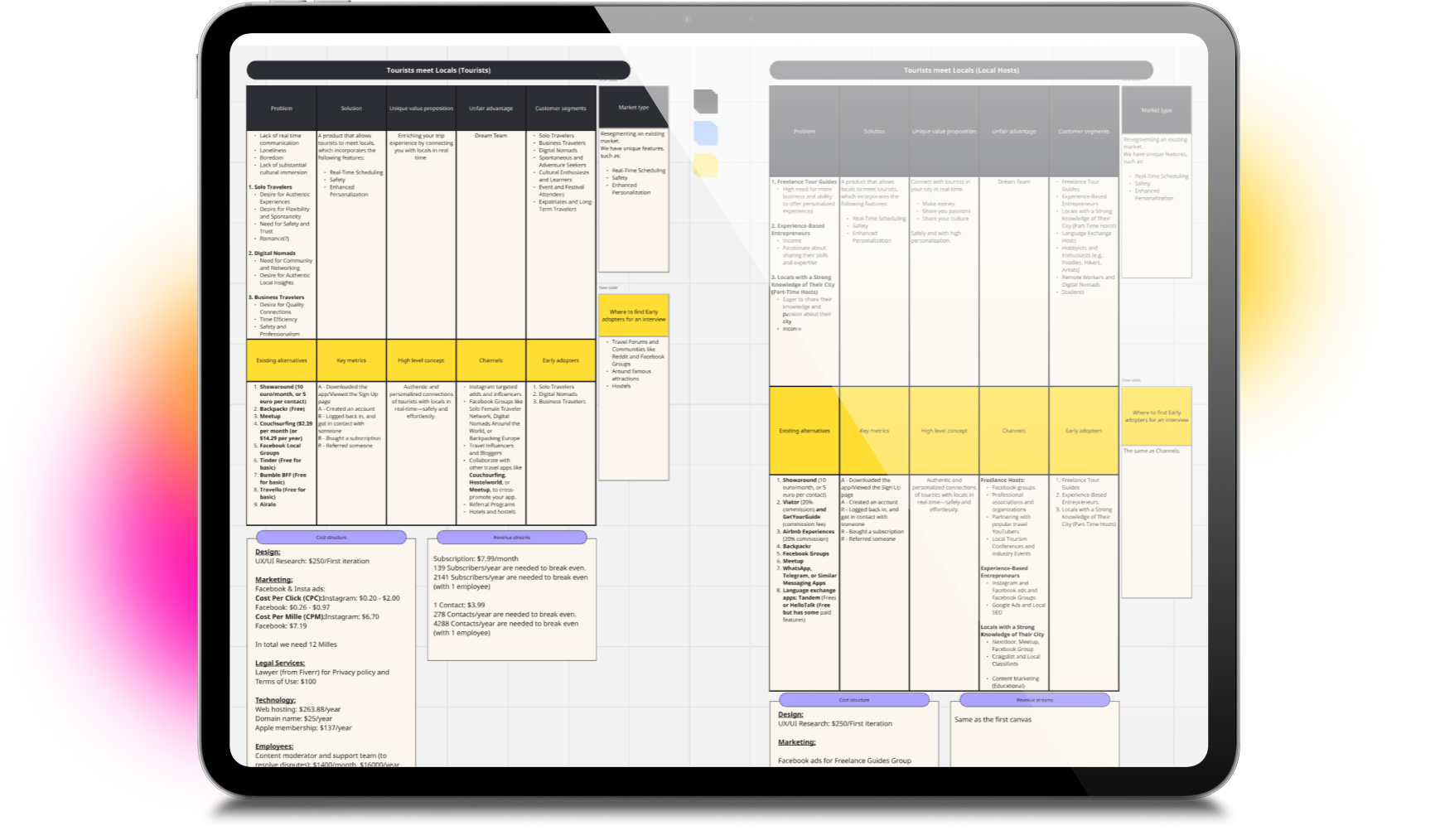This screenshot has height=840, width=1435.
Task: Select the Problem header in Tourists canvas
Action: point(282,109)
